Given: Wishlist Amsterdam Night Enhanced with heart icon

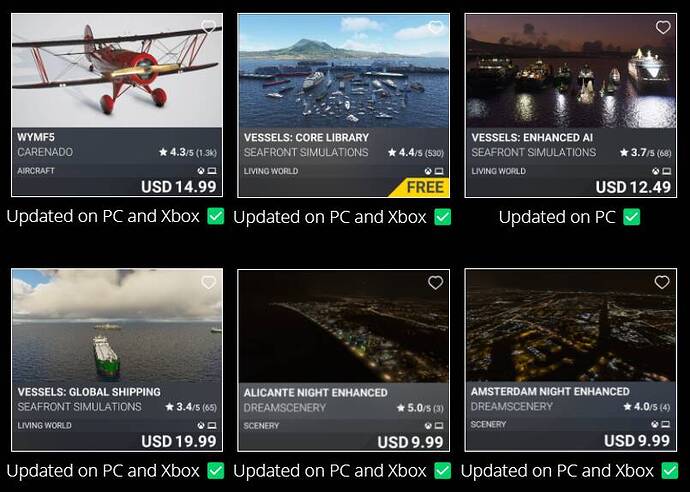Looking at the screenshot, I should [662, 282].
